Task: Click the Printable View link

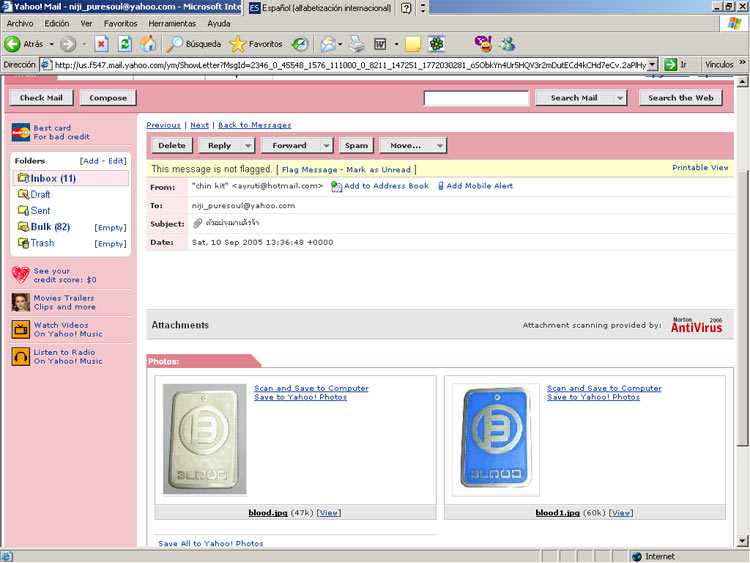Action: [x=700, y=167]
